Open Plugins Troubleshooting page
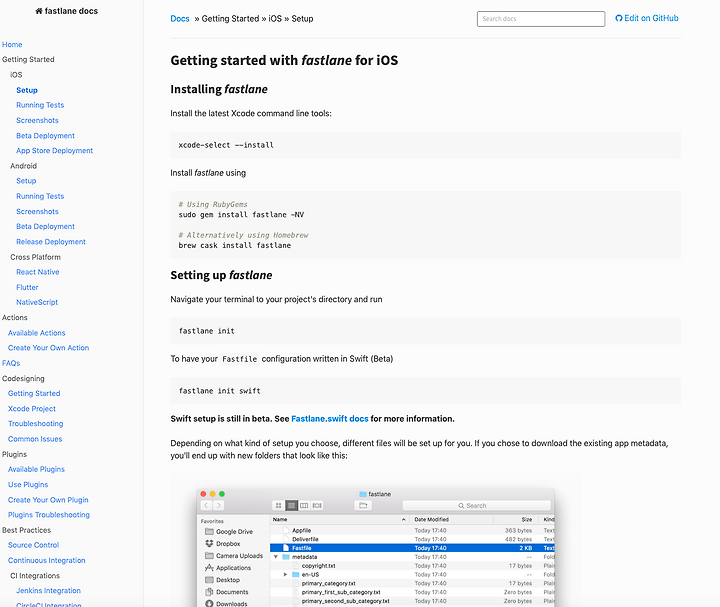The width and height of the screenshot is (720, 607). pyautogui.click(x=49, y=515)
